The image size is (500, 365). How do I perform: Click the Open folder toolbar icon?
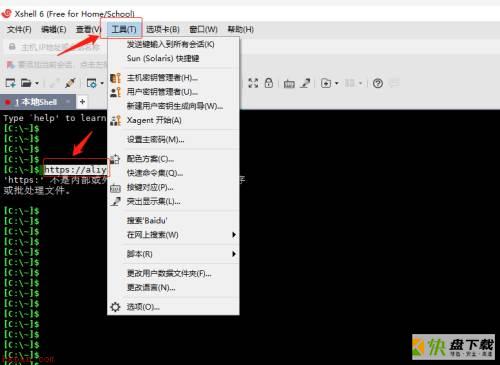click(26, 82)
